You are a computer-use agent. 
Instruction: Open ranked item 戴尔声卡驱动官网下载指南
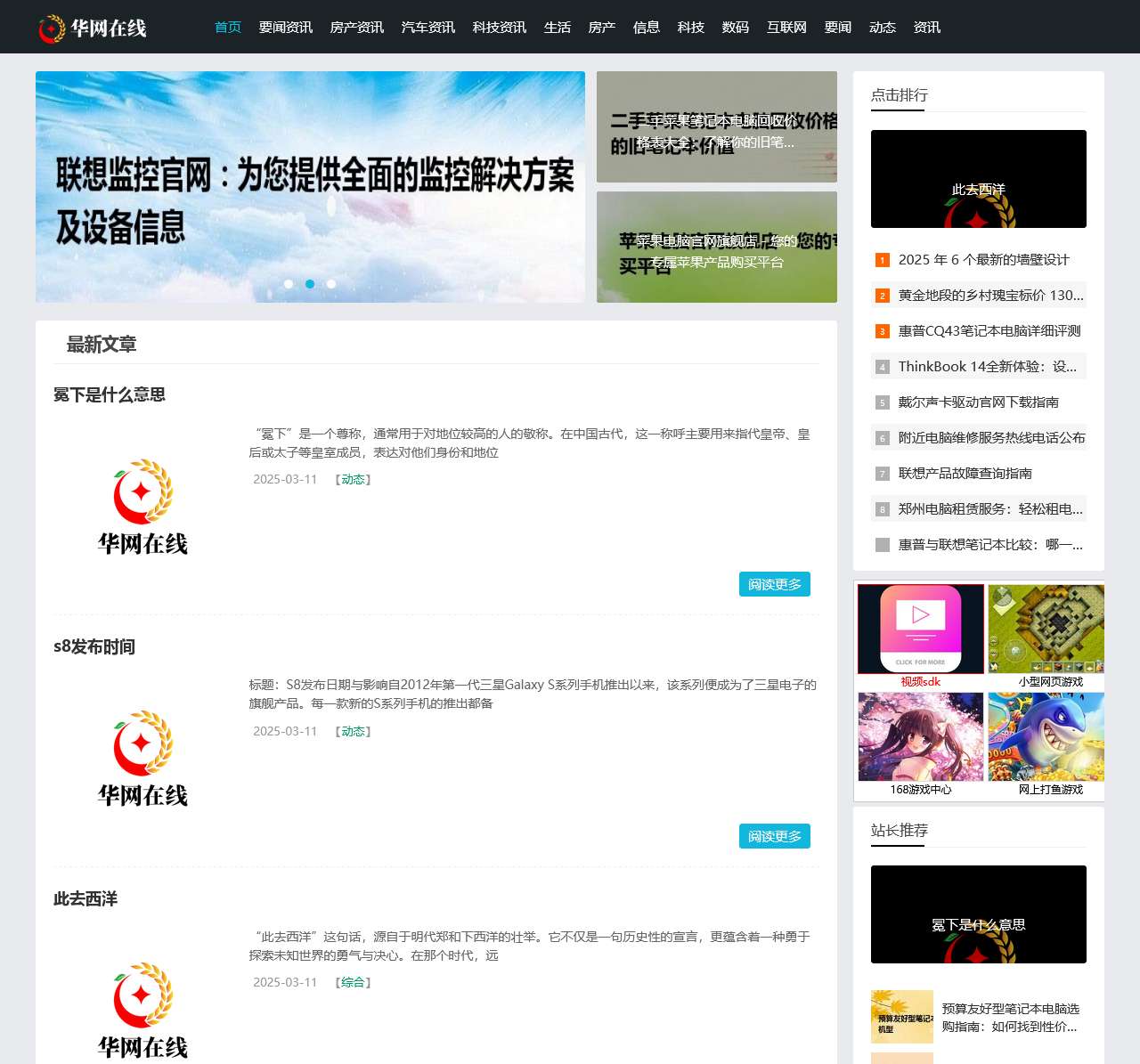point(979,402)
